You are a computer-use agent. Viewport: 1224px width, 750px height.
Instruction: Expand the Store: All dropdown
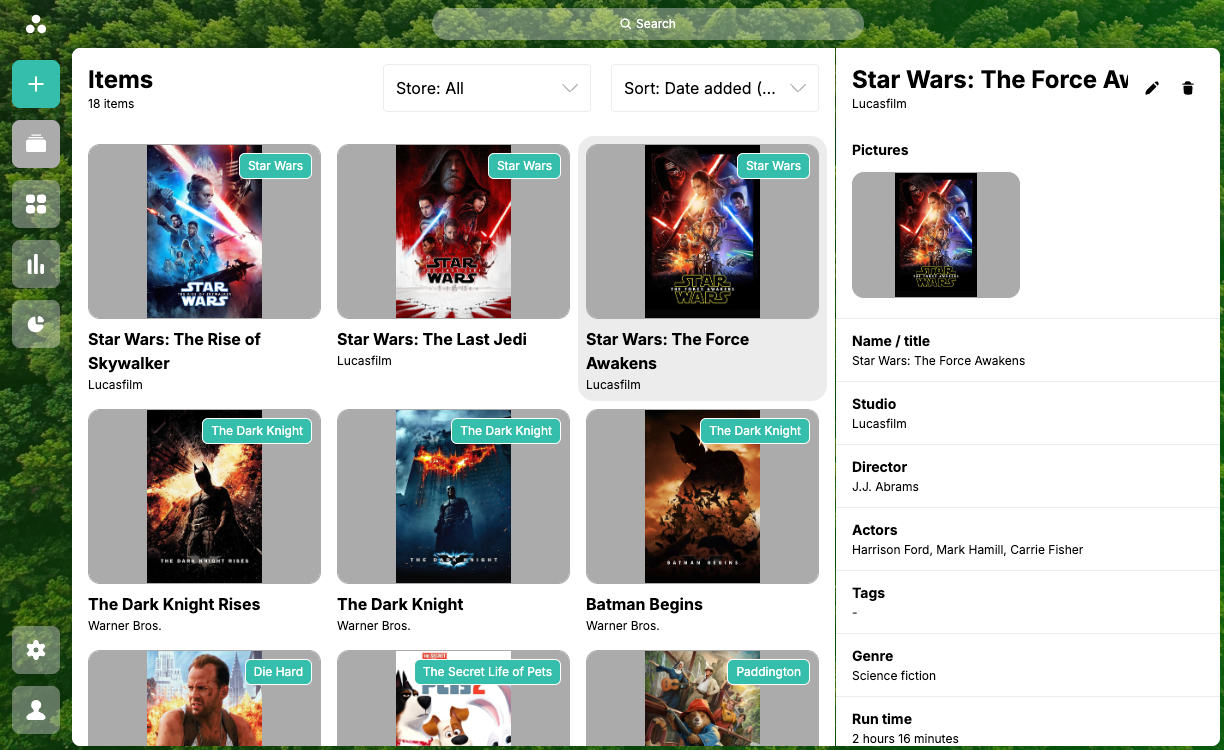coord(486,88)
